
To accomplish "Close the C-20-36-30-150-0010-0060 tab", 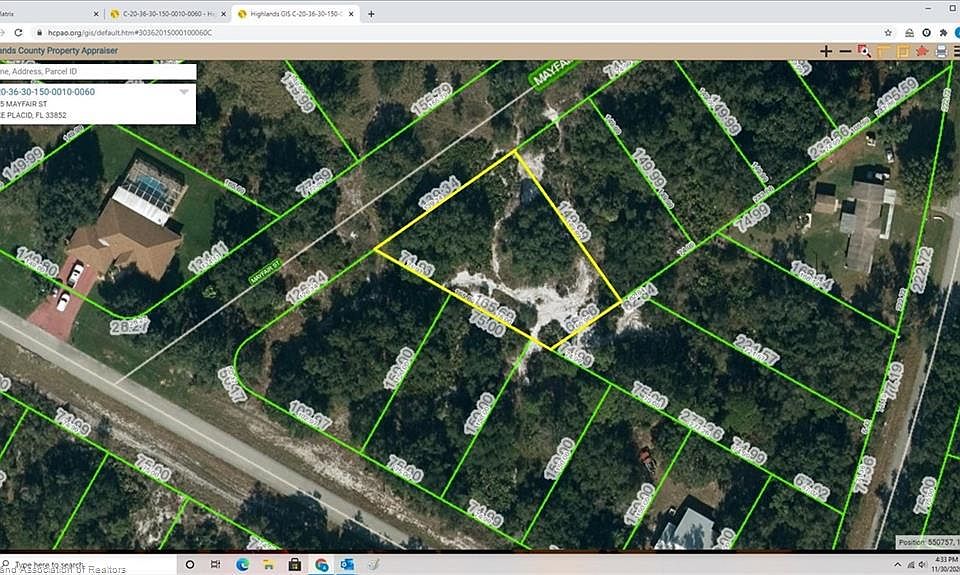I will (223, 13).
